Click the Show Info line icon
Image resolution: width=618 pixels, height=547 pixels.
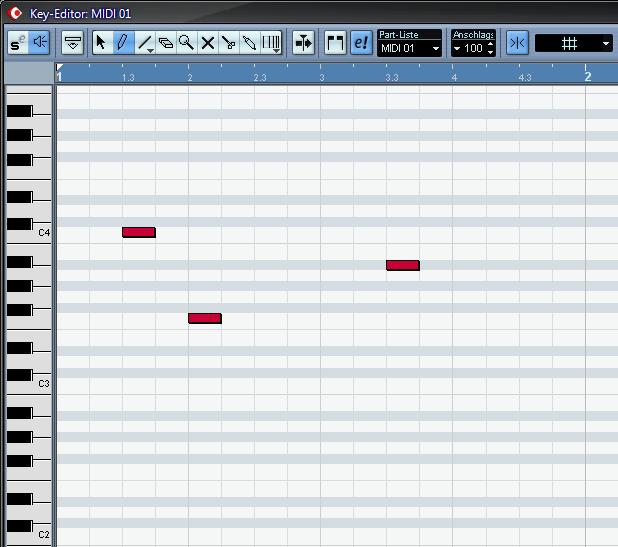[x=72, y=43]
